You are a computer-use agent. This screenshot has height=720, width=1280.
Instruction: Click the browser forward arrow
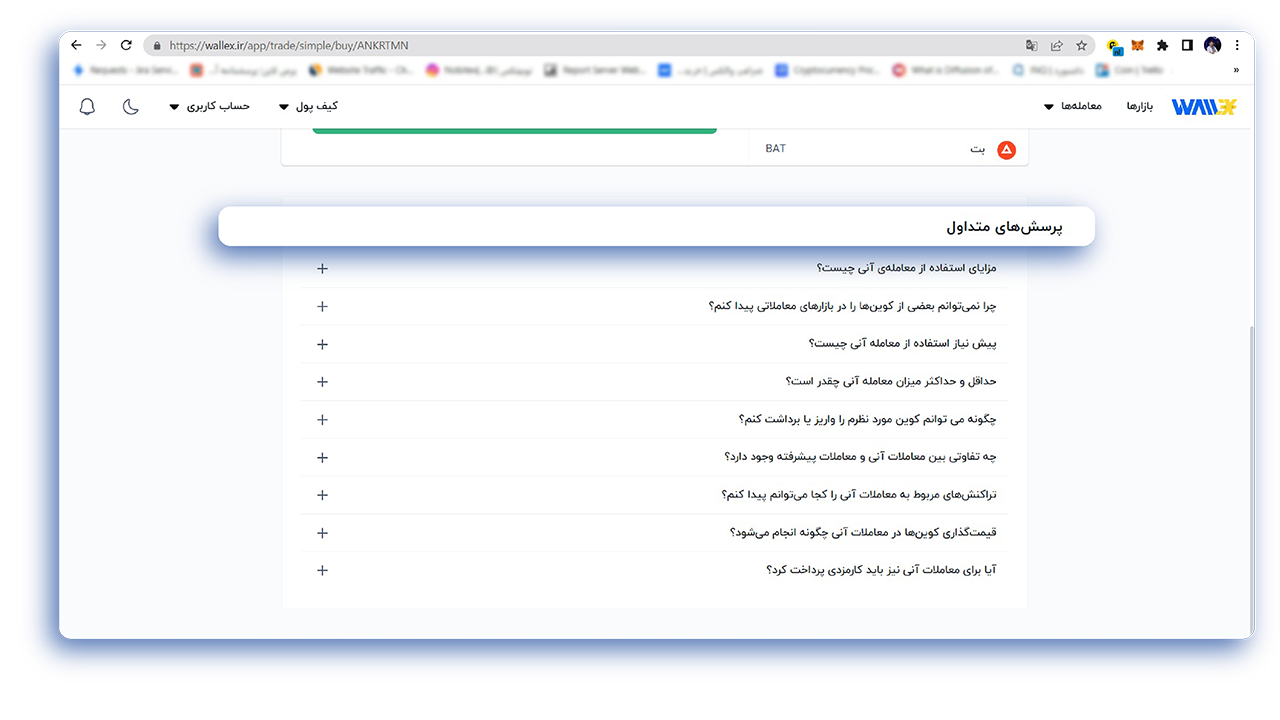pos(101,45)
